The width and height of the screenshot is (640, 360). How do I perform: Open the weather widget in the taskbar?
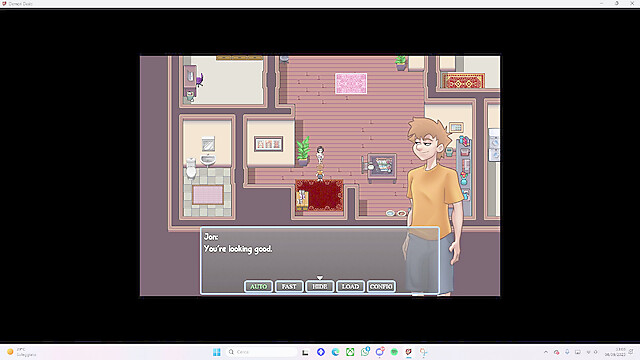pyautogui.click(x=21, y=352)
